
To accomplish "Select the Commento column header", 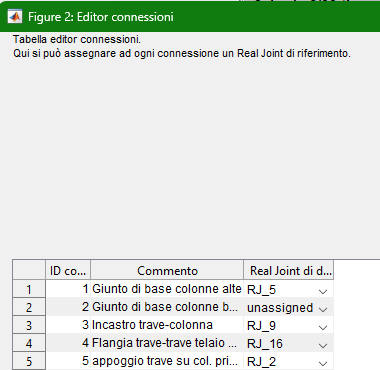I will pyautogui.click(x=167, y=270).
